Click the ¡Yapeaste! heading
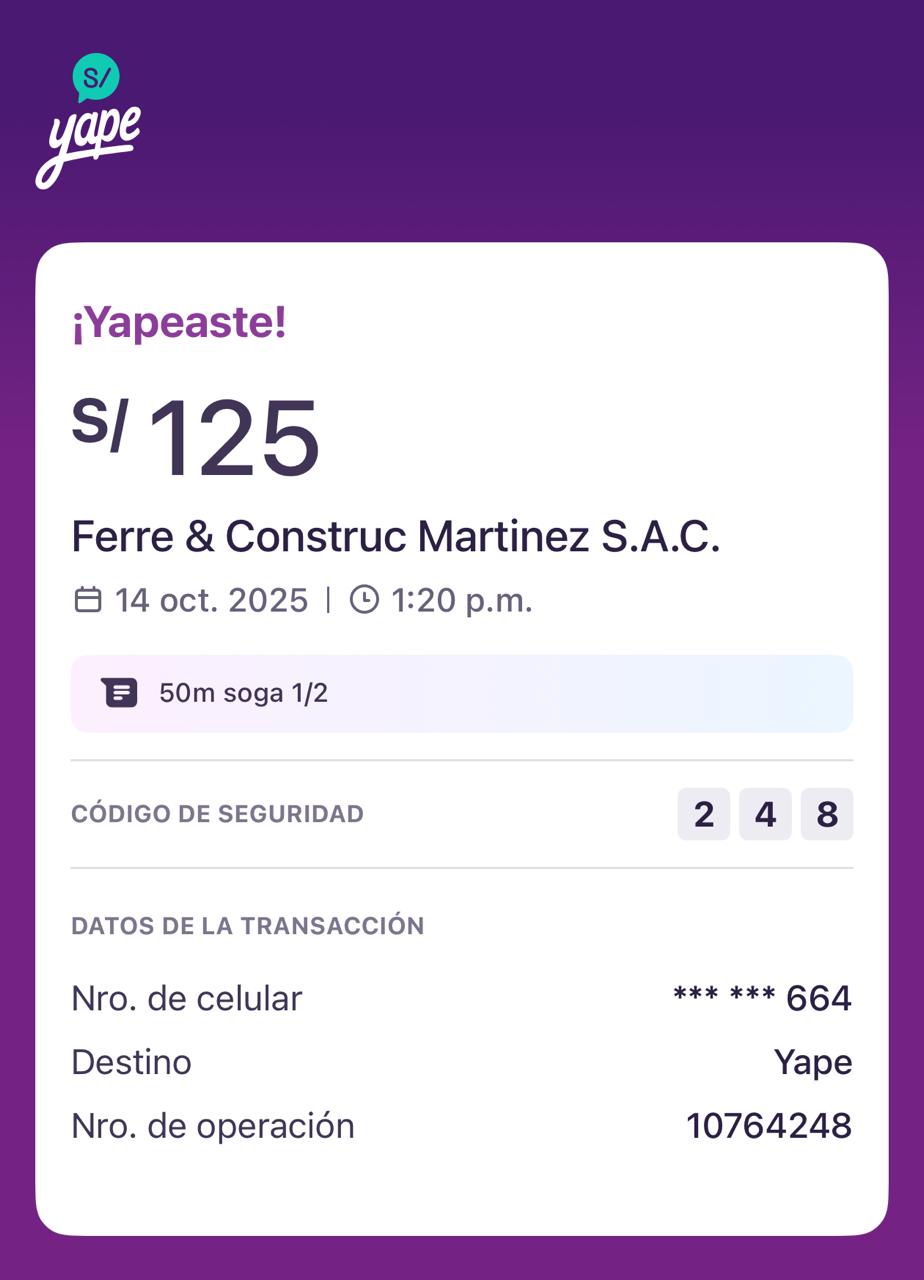The width and height of the screenshot is (924, 1280). click(179, 324)
